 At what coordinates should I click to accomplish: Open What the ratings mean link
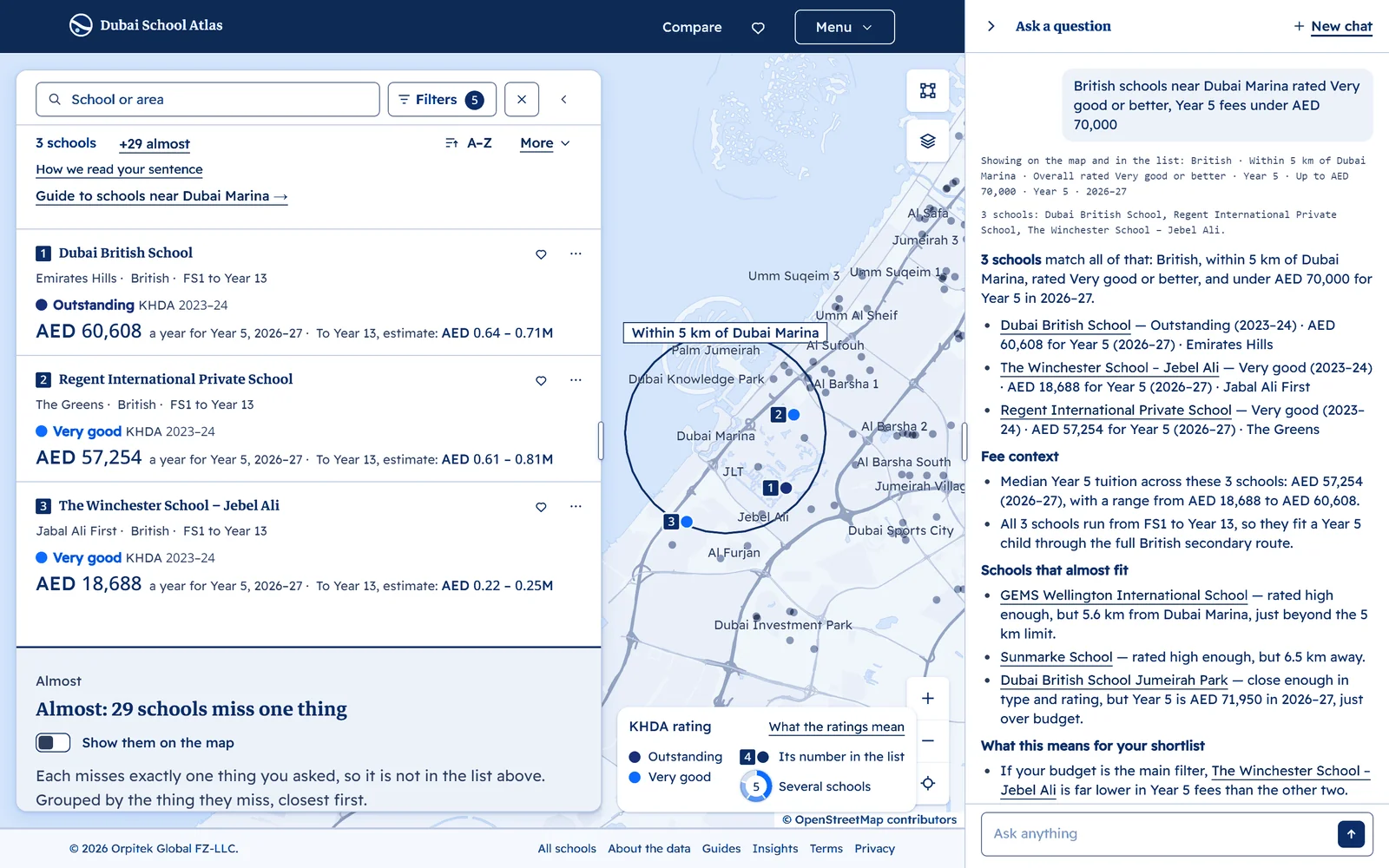[x=837, y=727]
